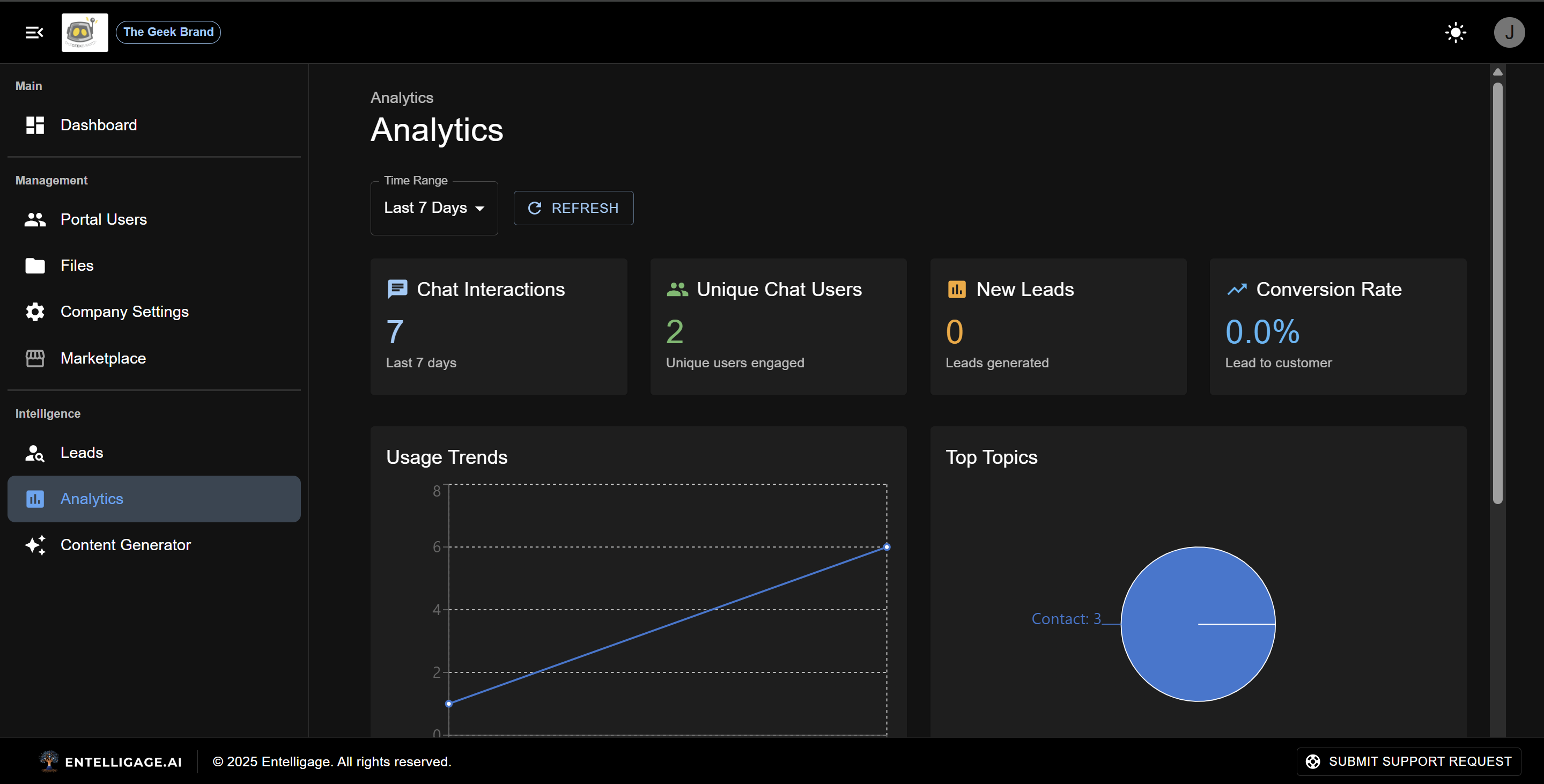Open the Files section

154,265
